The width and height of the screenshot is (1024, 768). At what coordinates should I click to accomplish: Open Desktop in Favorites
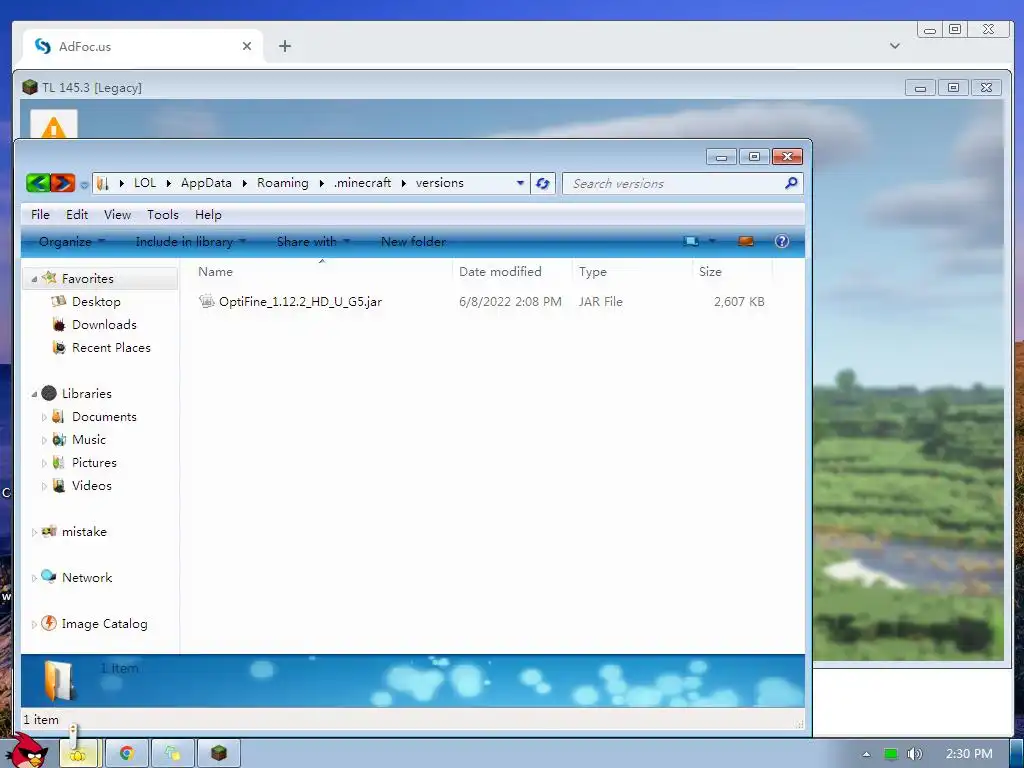tap(96, 302)
